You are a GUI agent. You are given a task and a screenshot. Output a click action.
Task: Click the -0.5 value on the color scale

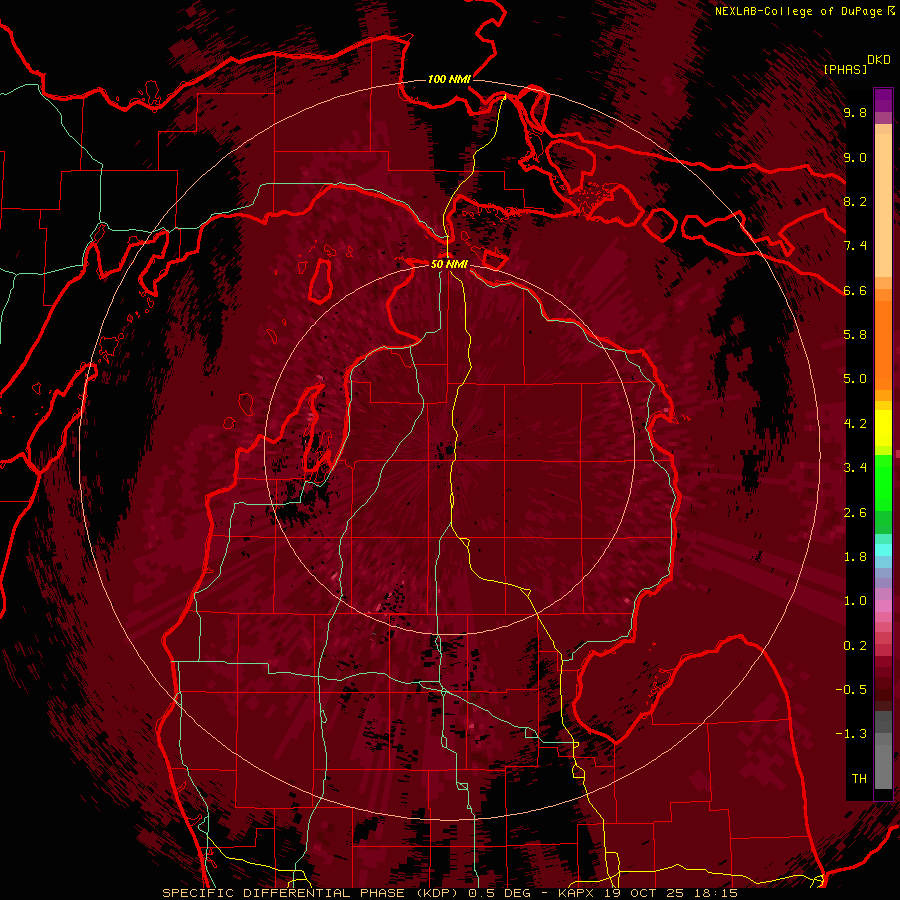click(851, 690)
